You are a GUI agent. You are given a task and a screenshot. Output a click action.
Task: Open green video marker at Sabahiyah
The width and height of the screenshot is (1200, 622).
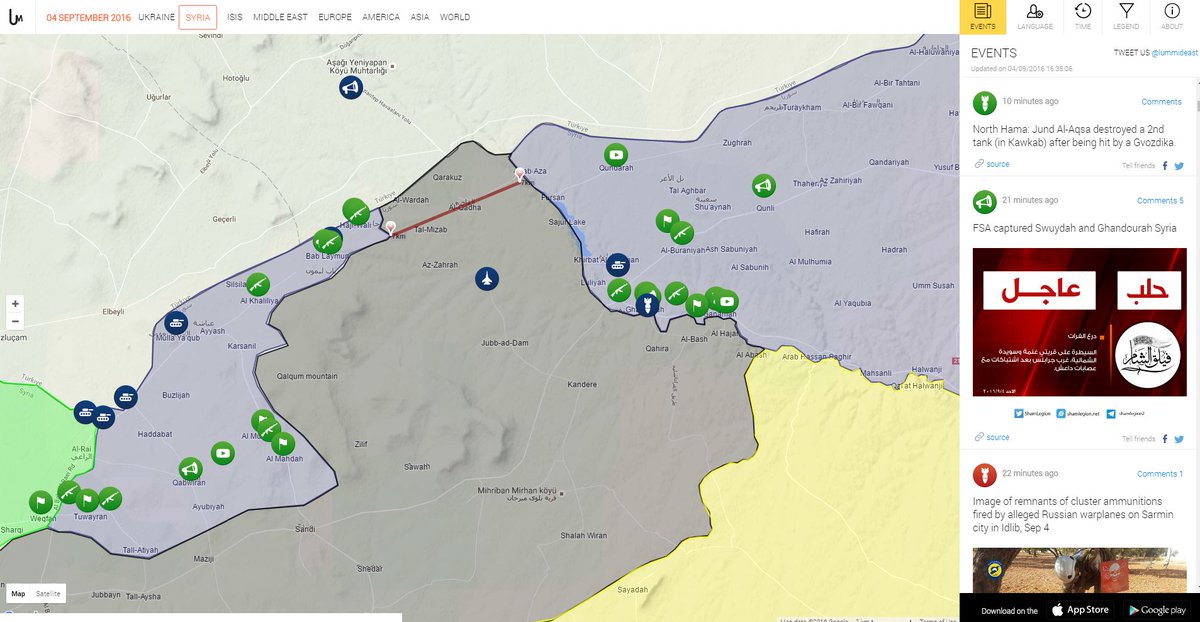click(727, 300)
